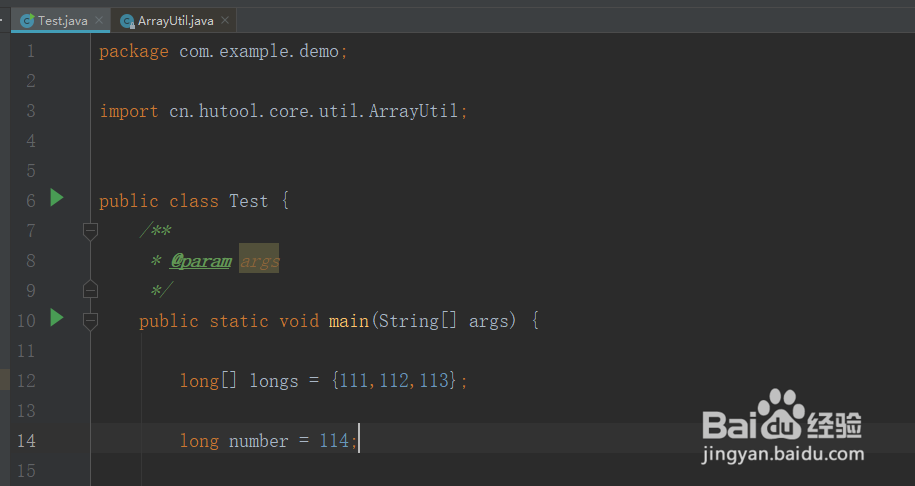Close the ArrayUtil.java editor tab
The image size is (915, 486).
point(224,20)
